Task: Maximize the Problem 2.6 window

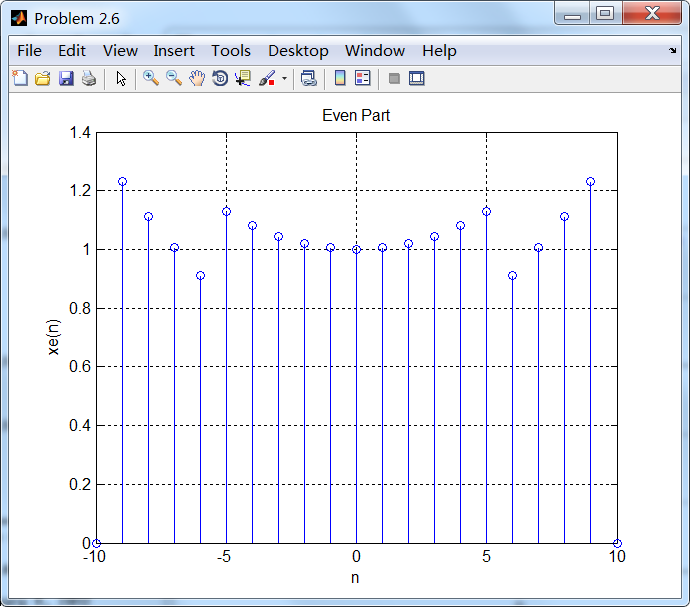Action: (x=605, y=13)
